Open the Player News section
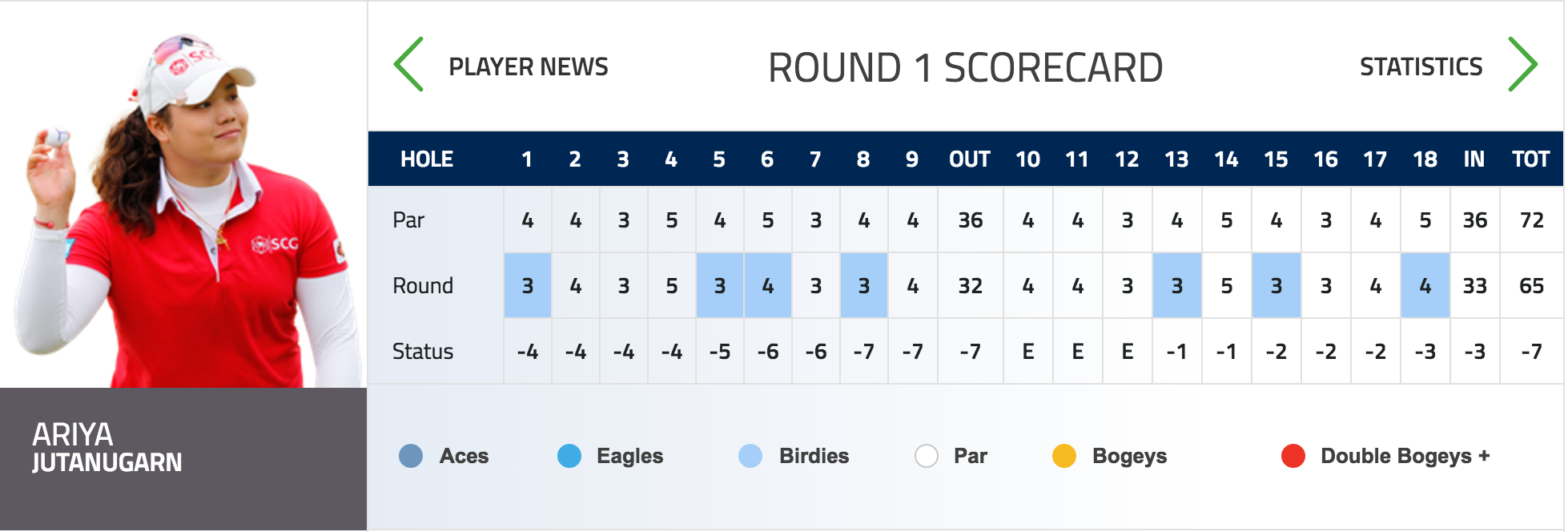This screenshot has width=1568, height=532. pos(529,66)
